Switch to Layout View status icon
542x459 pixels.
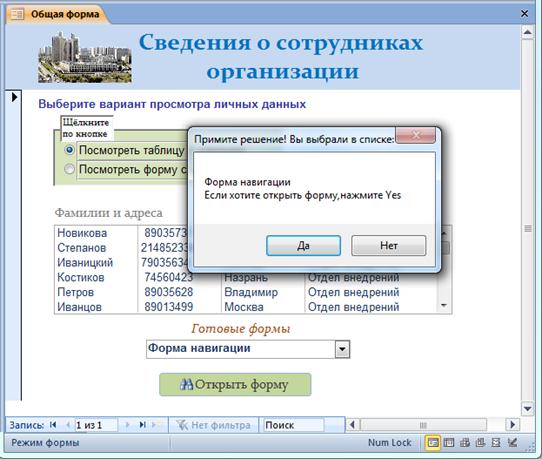[x=496, y=442]
